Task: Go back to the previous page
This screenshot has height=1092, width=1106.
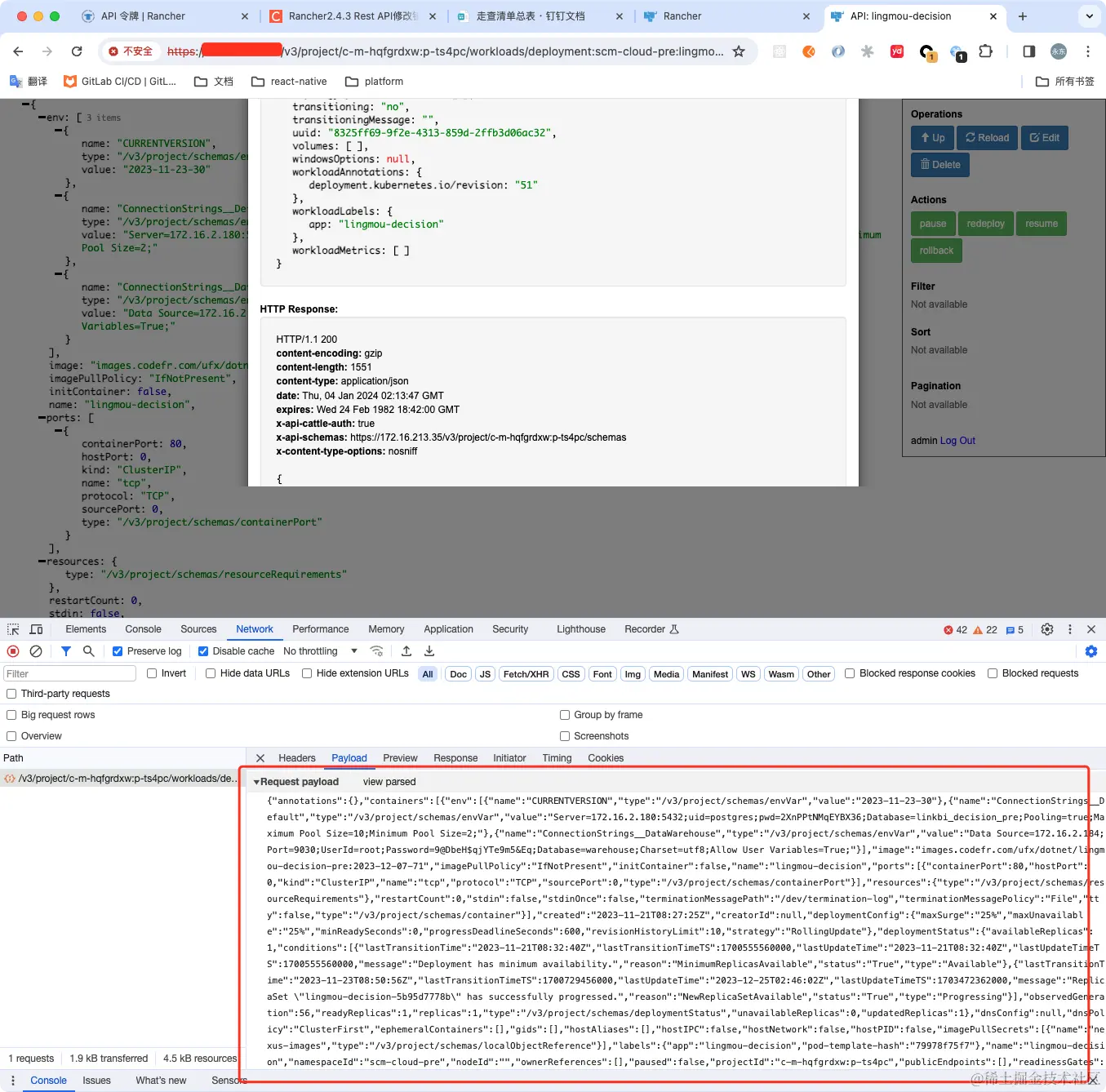Action: tap(18, 51)
